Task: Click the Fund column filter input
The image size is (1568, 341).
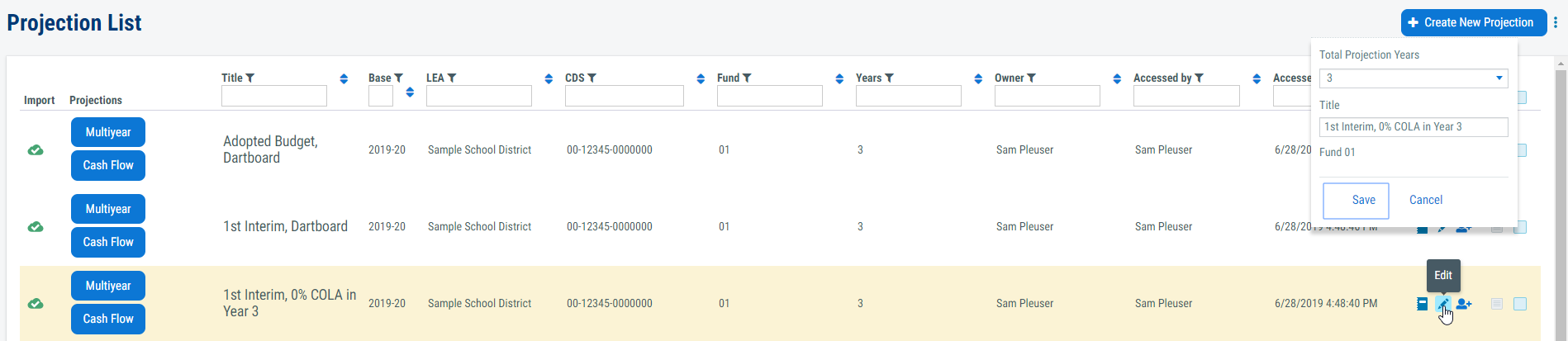Action: click(x=770, y=96)
